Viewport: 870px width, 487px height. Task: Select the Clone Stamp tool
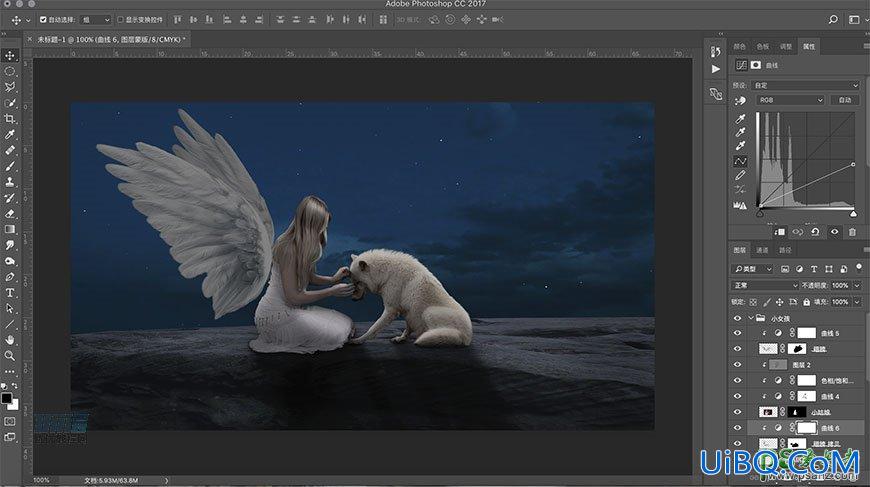[10, 181]
